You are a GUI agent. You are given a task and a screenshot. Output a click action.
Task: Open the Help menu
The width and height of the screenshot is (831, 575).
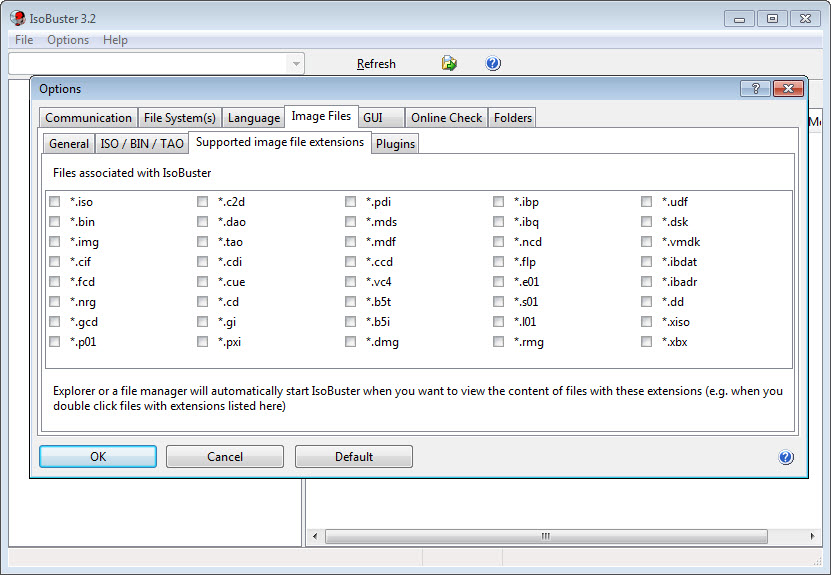115,40
